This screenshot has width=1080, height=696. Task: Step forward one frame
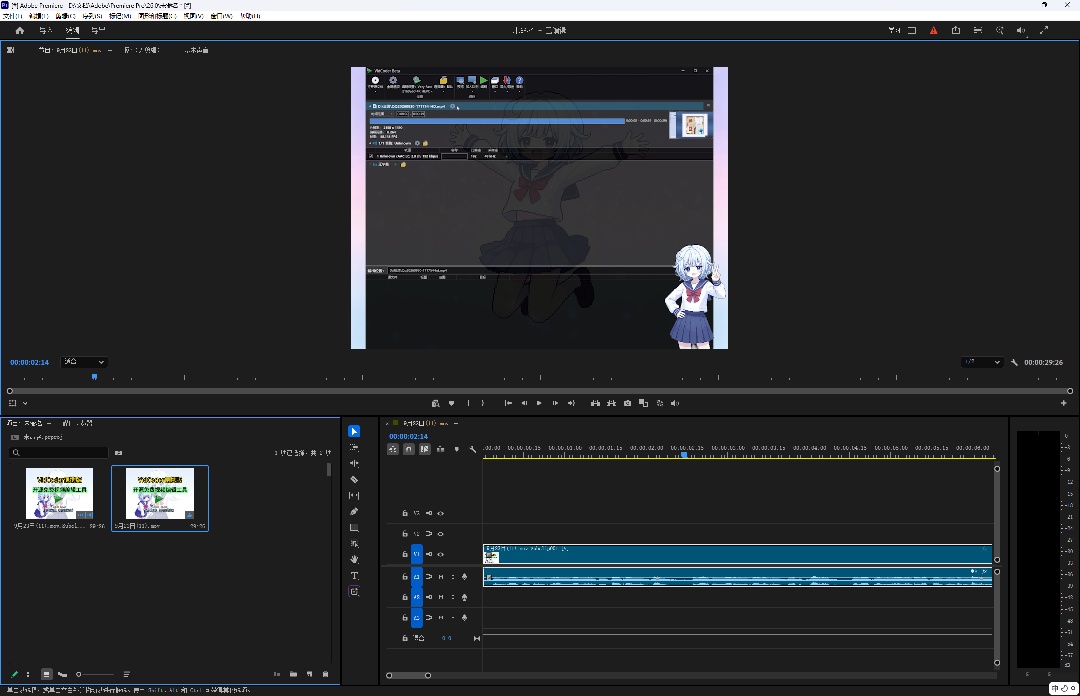point(555,403)
